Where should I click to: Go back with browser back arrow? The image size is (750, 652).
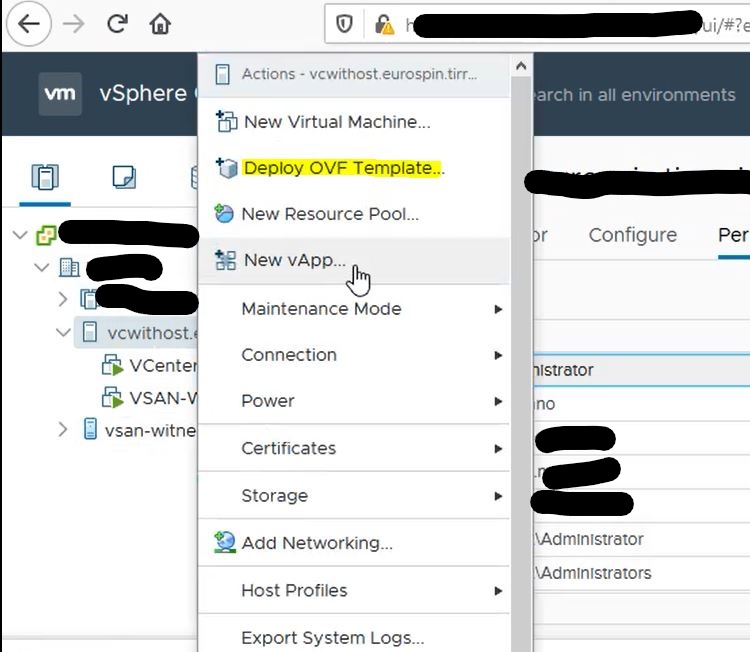pos(29,24)
